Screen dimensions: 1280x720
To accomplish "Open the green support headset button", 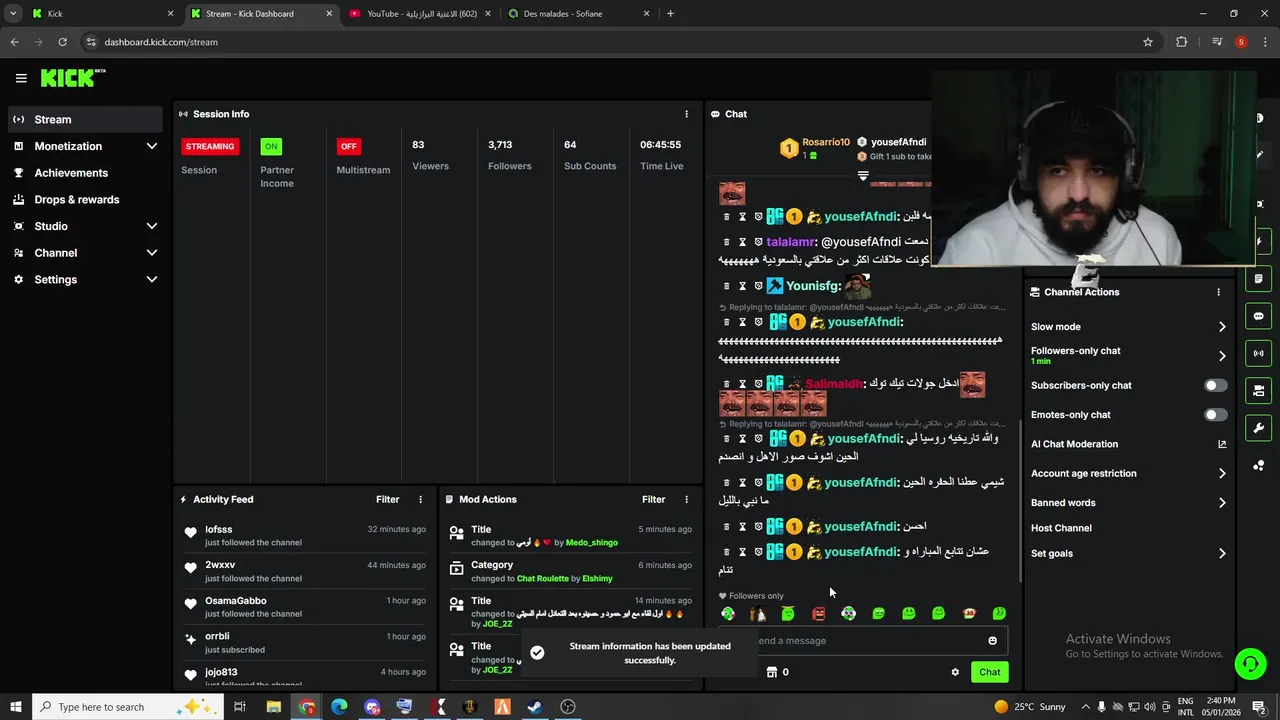I will 1249,663.
